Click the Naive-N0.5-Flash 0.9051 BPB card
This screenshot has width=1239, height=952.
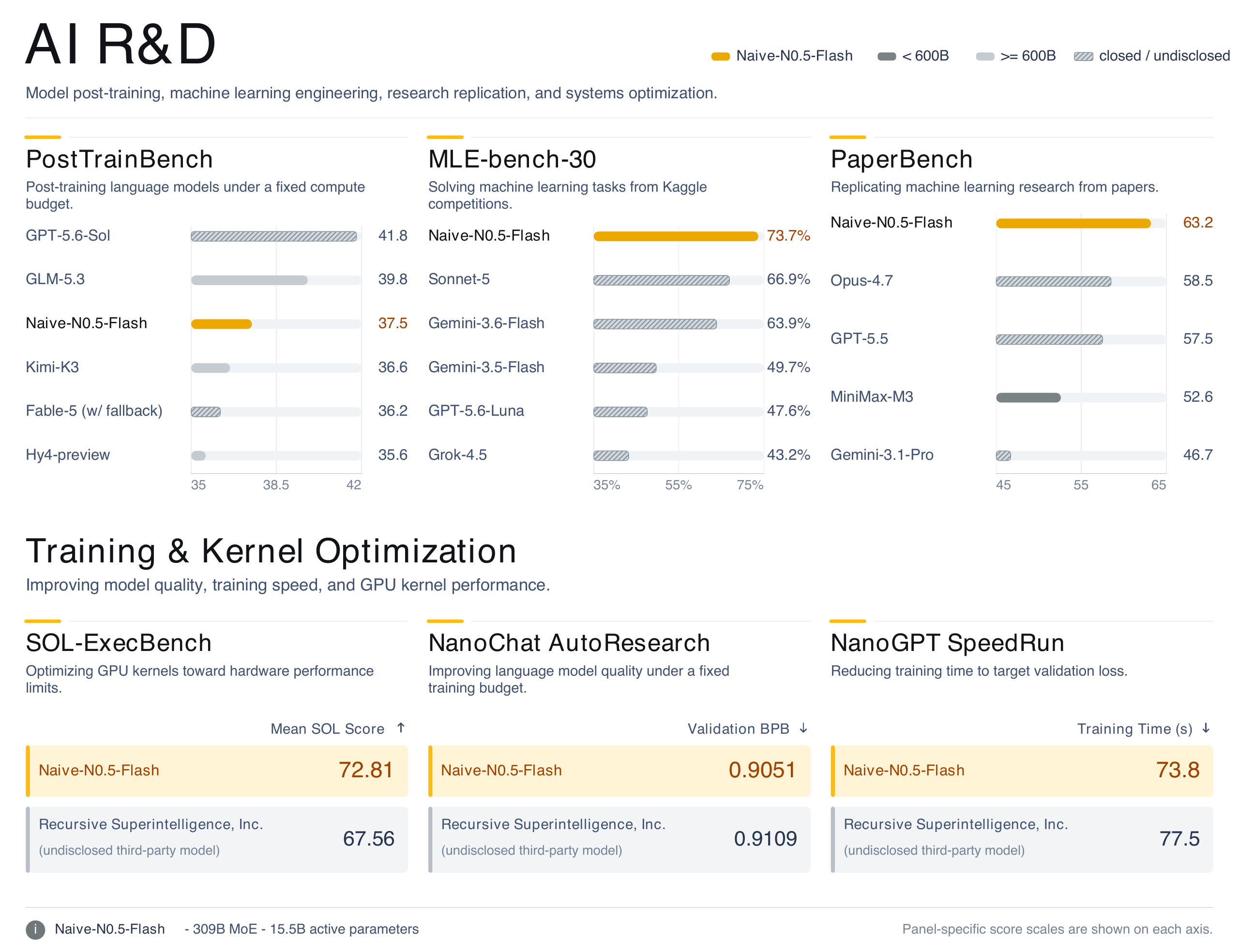tap(619, 771)
